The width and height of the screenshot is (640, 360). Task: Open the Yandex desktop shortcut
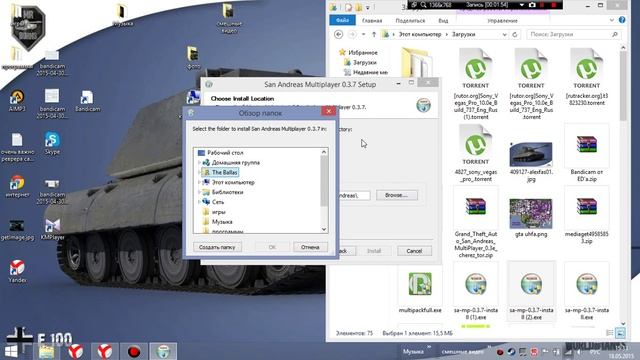(x=17, y=271)
